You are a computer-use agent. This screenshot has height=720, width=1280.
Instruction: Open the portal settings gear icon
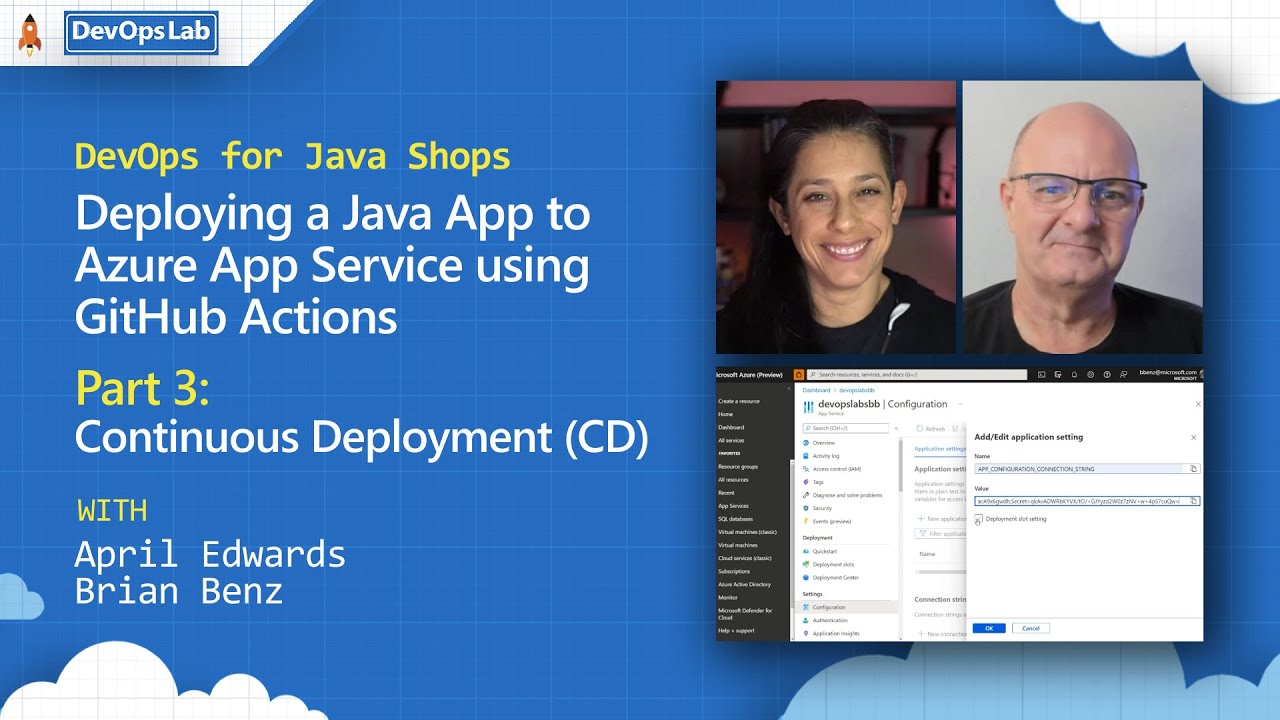[x=1090, y=374]
